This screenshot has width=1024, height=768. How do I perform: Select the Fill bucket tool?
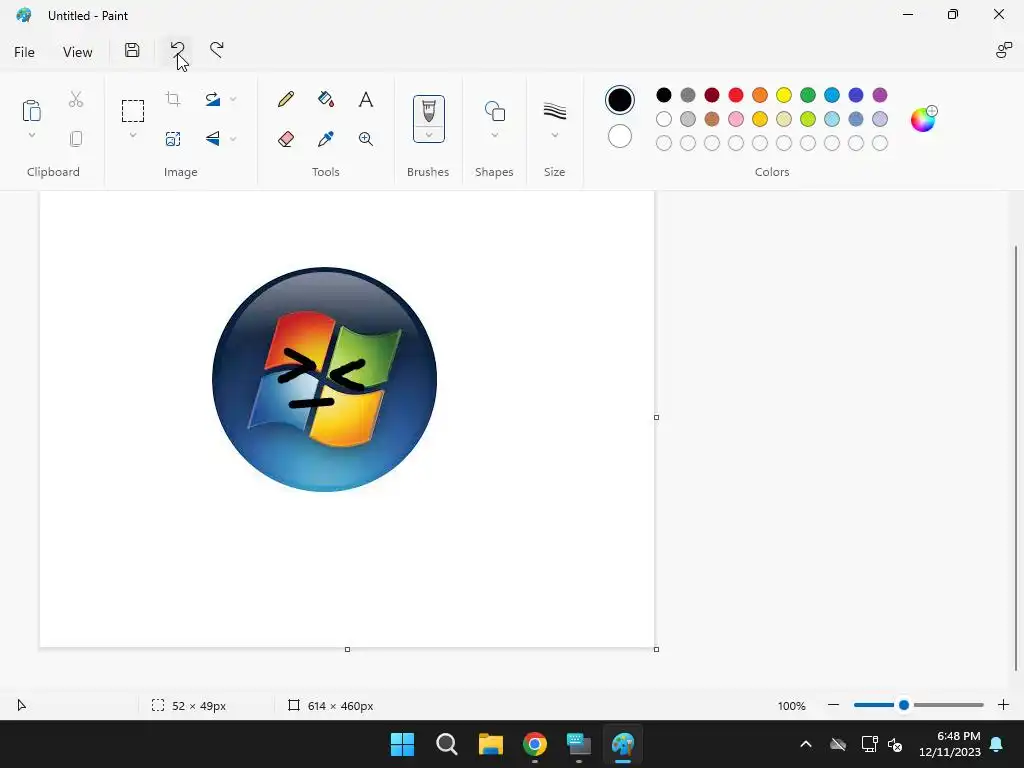tap(326, 99)
